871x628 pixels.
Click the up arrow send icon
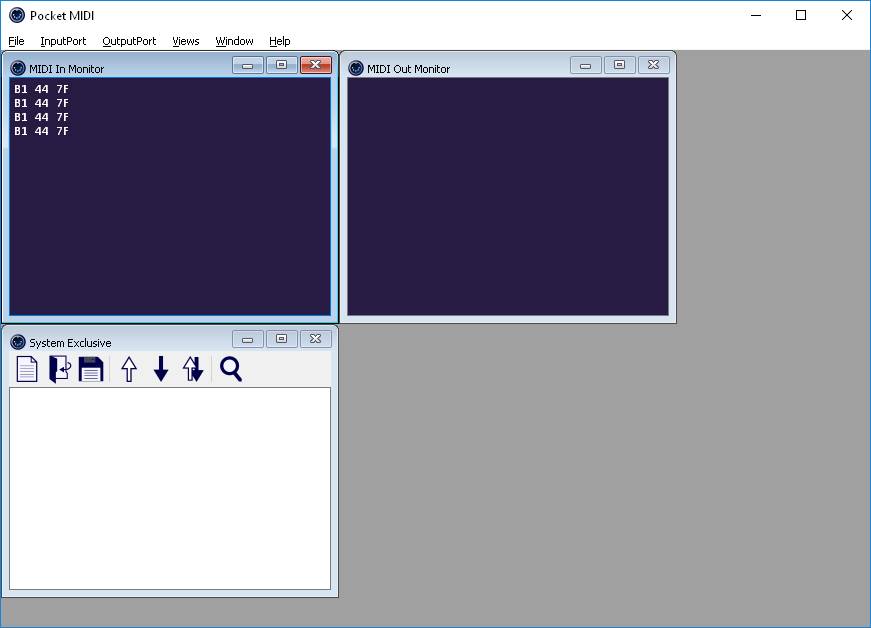point(129,369)
